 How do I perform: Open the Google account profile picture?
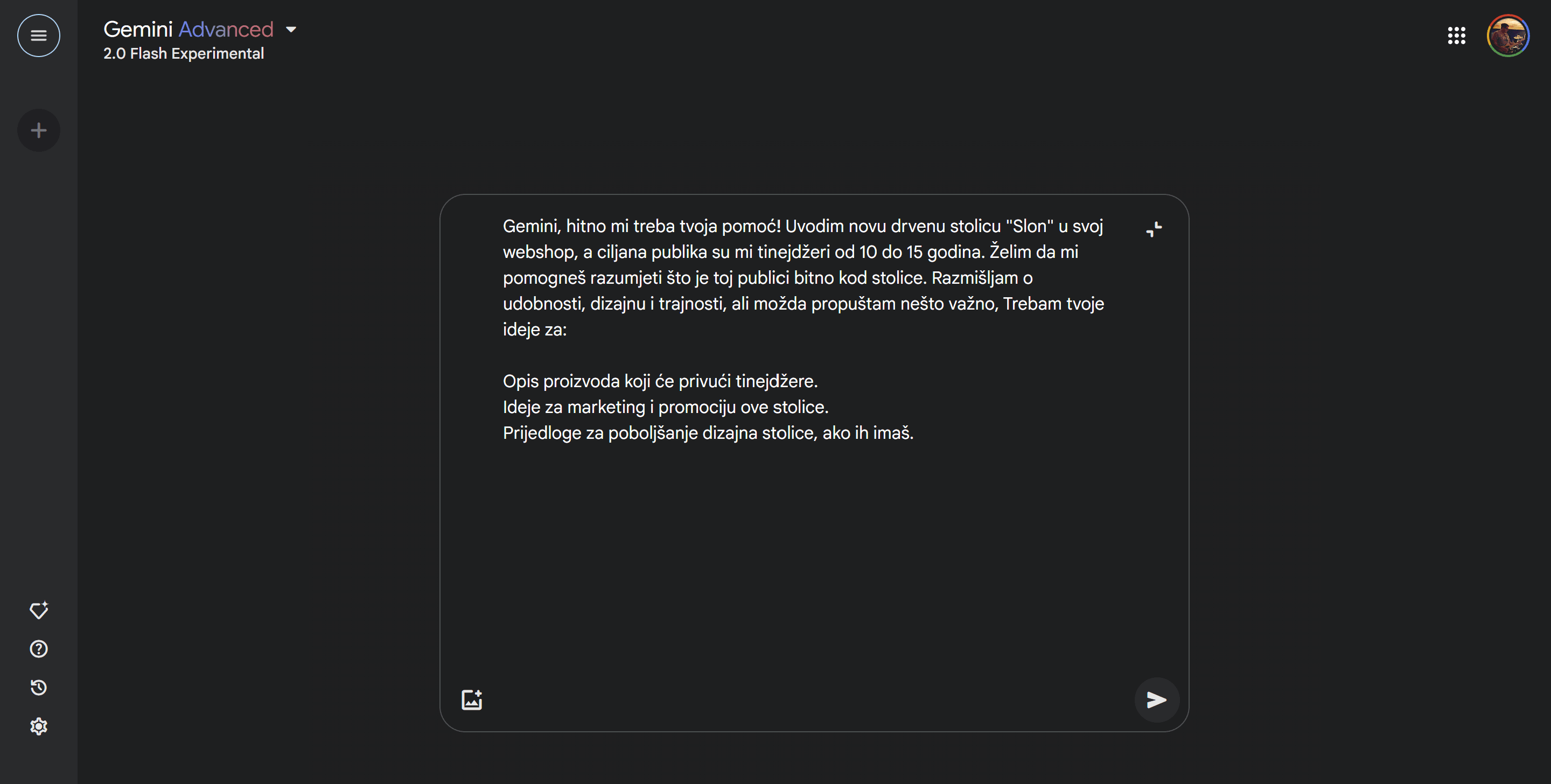coord(1508,36)
